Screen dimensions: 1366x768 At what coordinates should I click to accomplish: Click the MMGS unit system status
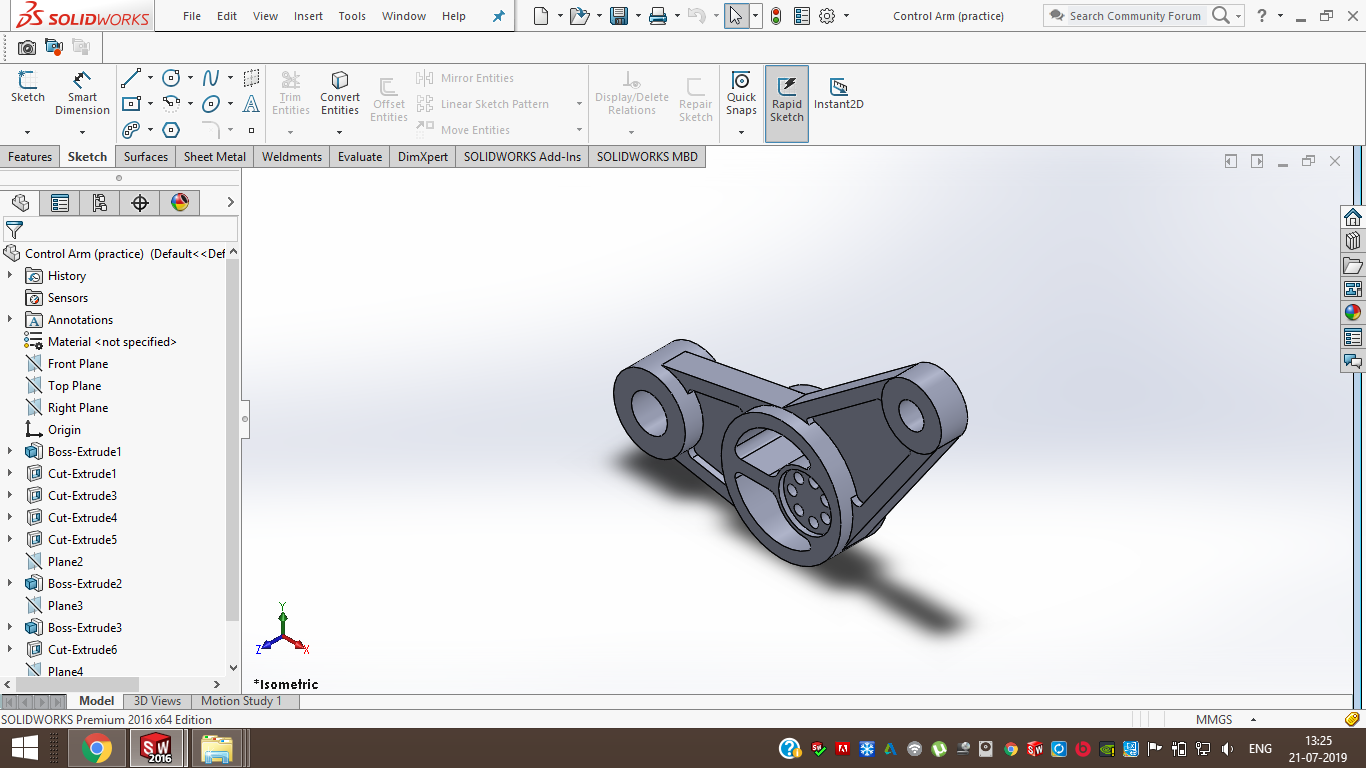tap(1214, 720)
